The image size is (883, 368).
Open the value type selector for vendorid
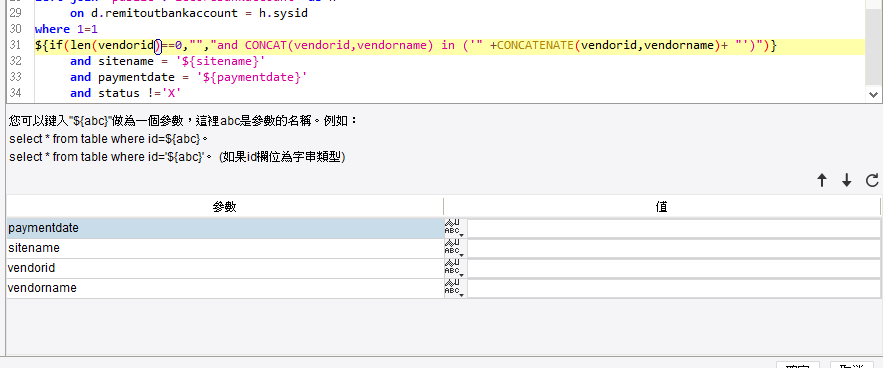click(454, 268)
